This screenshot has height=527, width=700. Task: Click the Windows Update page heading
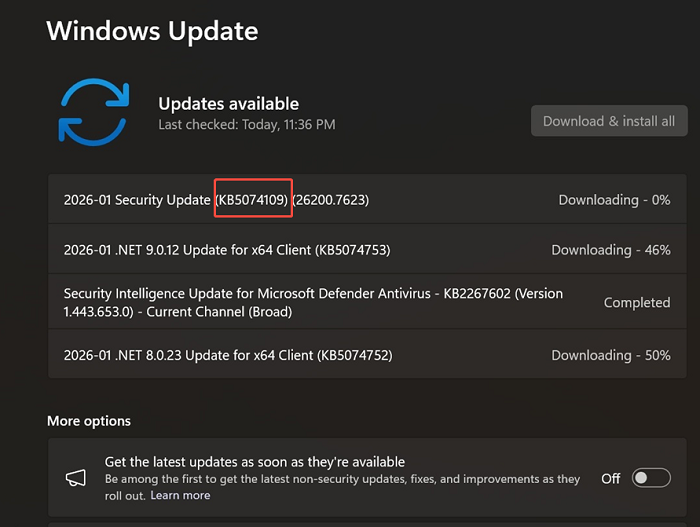(x=152, y=31)
